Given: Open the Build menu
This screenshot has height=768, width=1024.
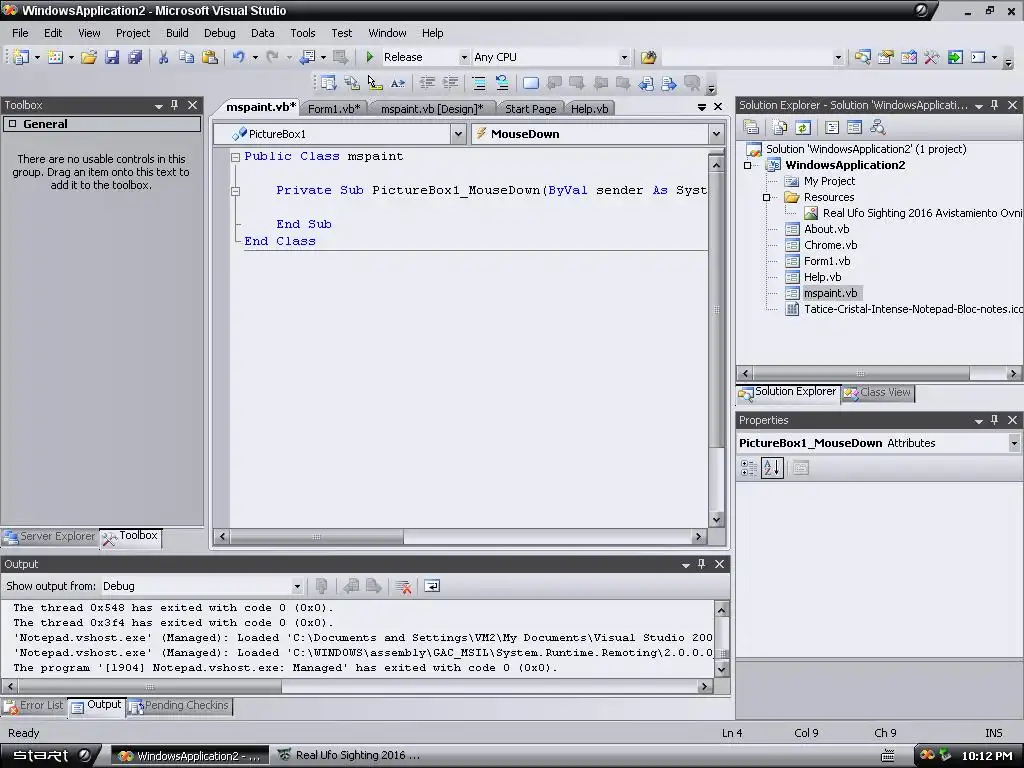Looking at the screenshot, I should [x=177, y=33].
